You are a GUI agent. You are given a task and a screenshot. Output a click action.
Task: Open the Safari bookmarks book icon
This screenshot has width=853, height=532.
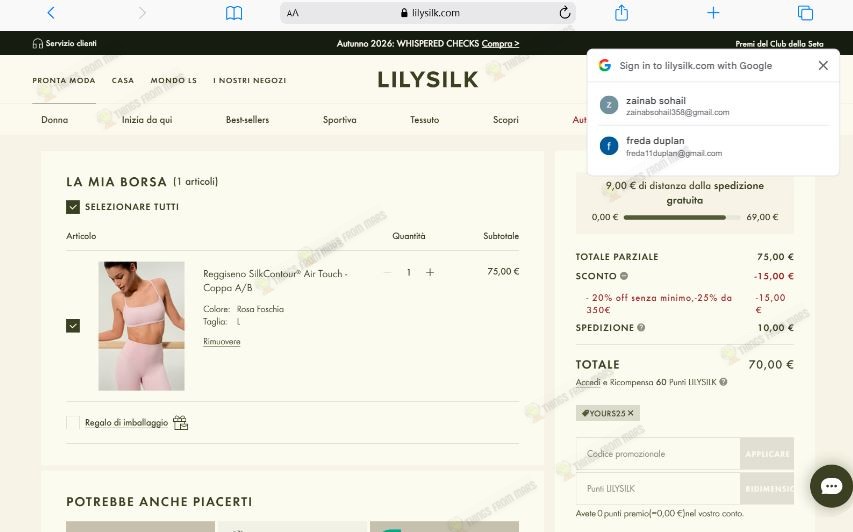click(x=234, y=13)
